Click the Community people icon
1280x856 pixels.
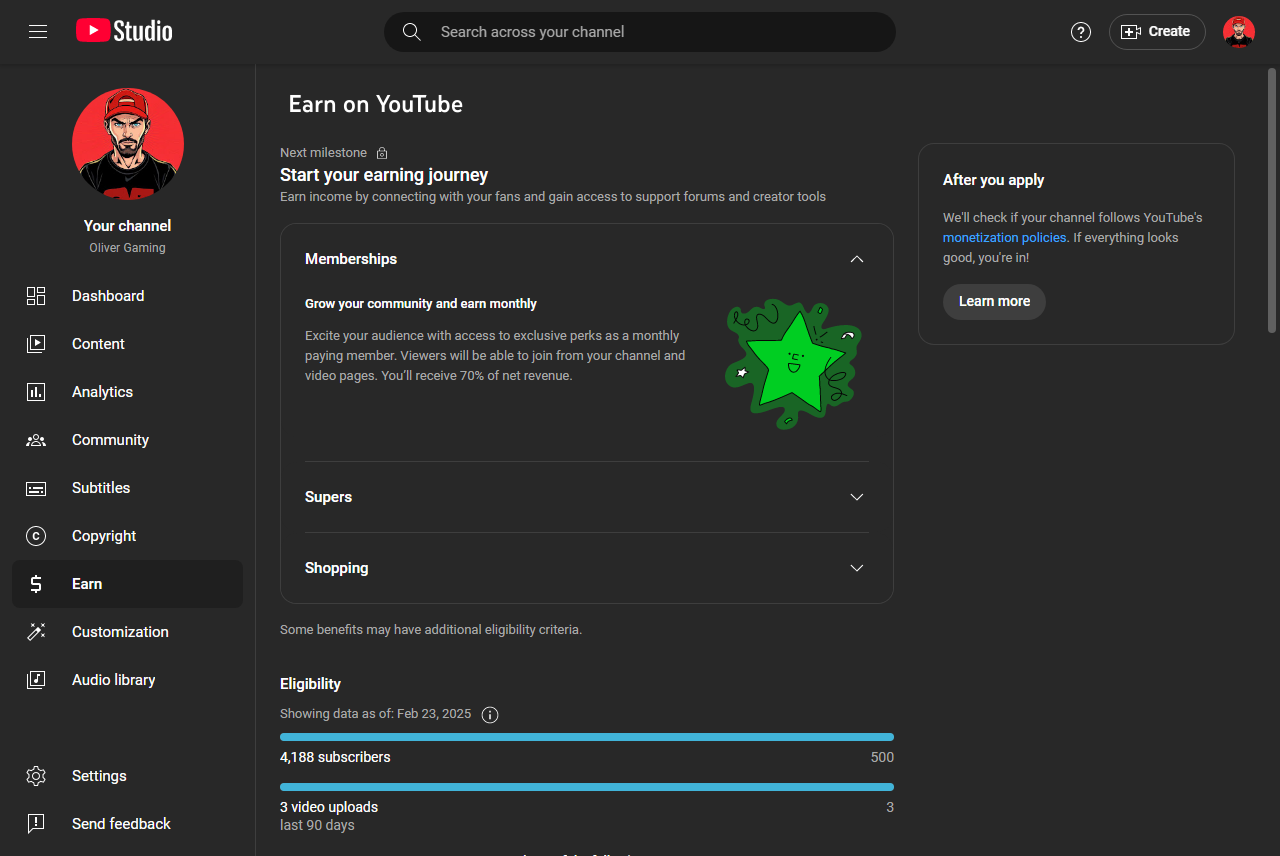click(36, 440)
